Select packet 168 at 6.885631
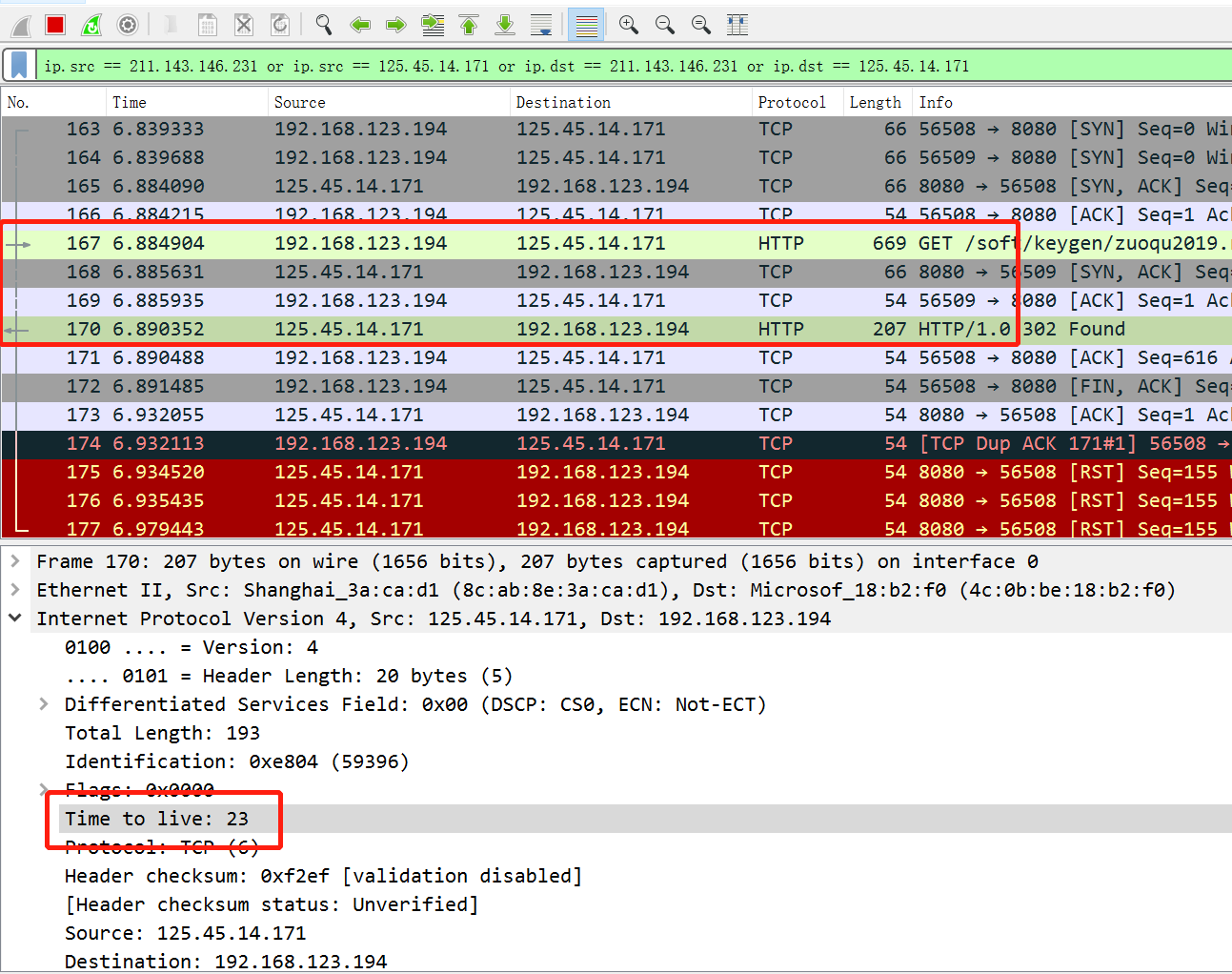This screenshot has height=974, width=1232. 616,273
